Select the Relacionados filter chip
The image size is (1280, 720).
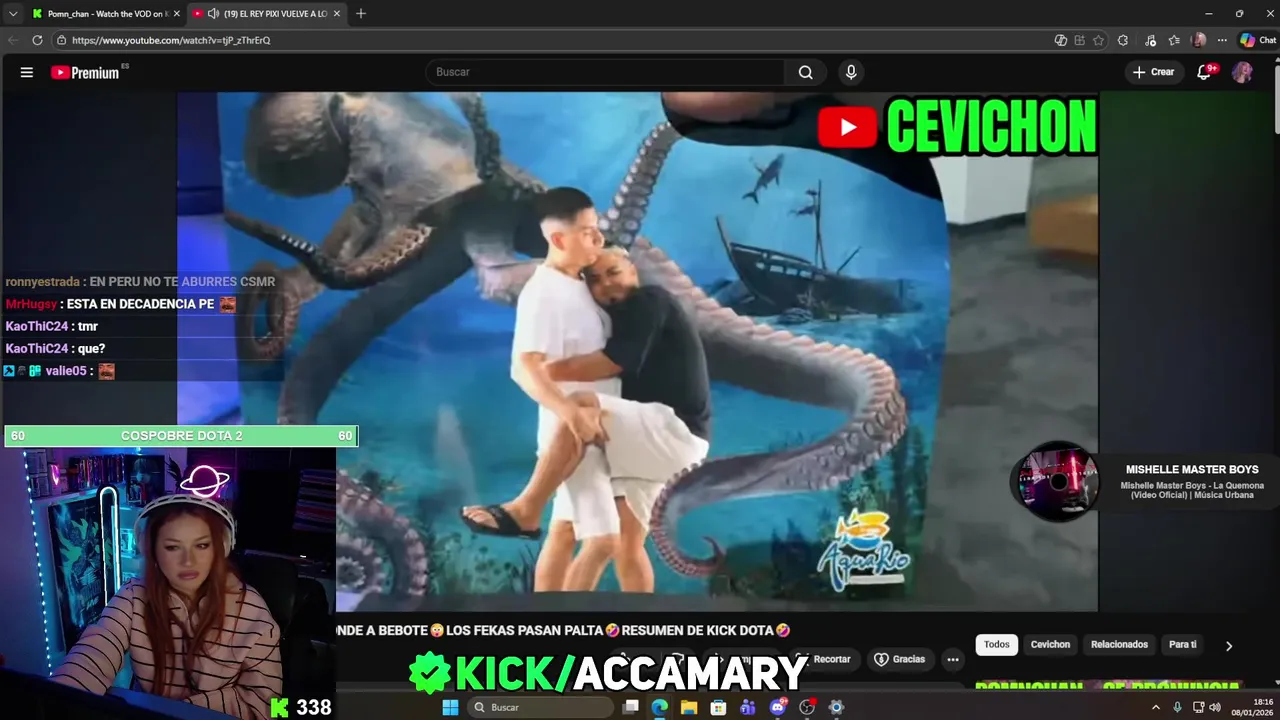1119,645
